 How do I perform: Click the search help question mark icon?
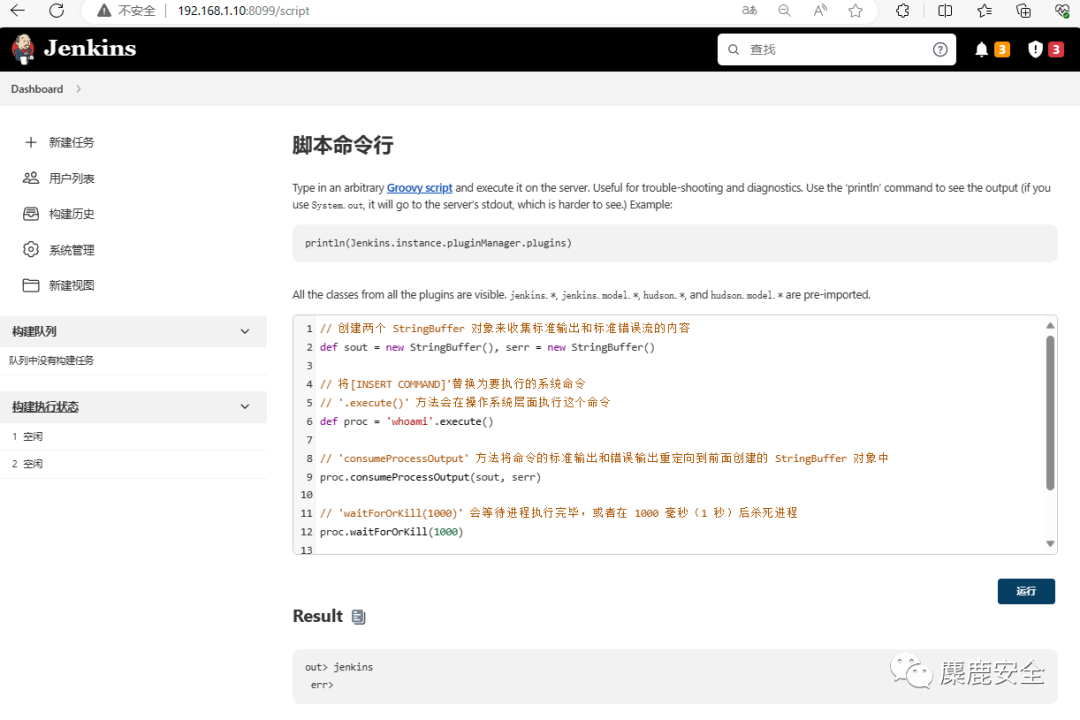point(940,50)
